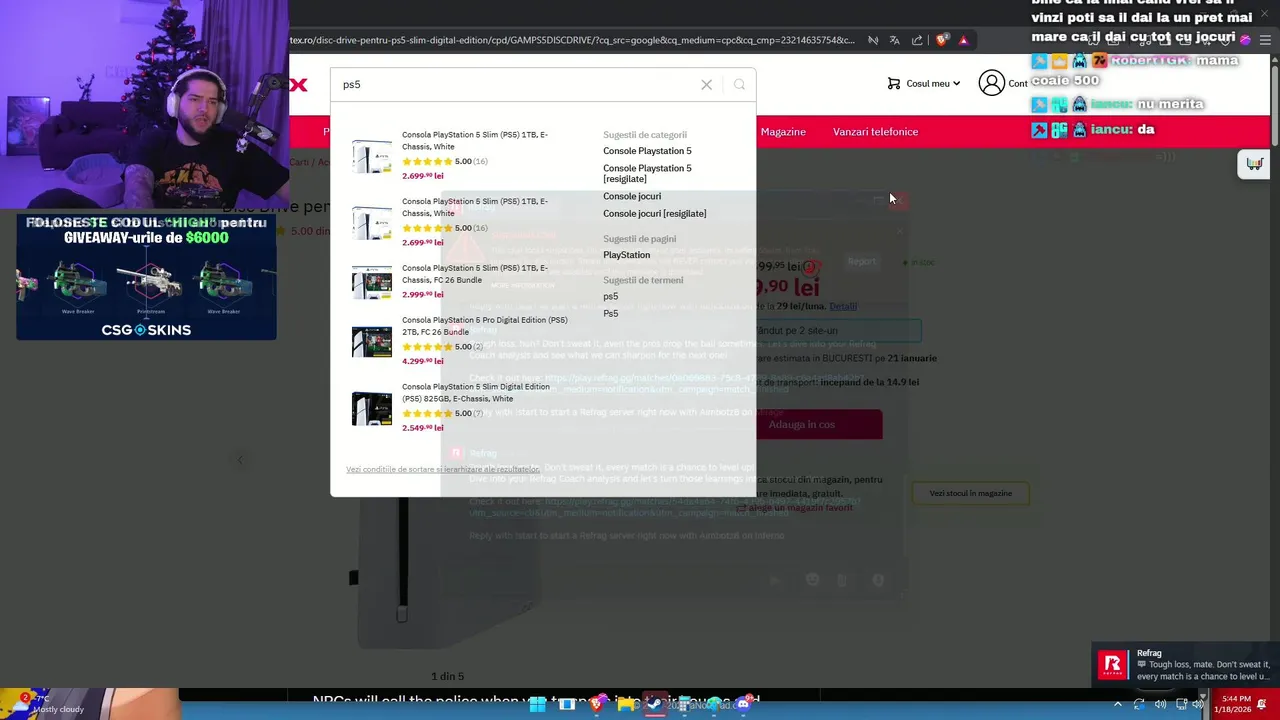The width and height of the screenshot is (1280, 720).
Task: Open the Cosul meu cart dropdown
Action: click(x=923, y=84)
